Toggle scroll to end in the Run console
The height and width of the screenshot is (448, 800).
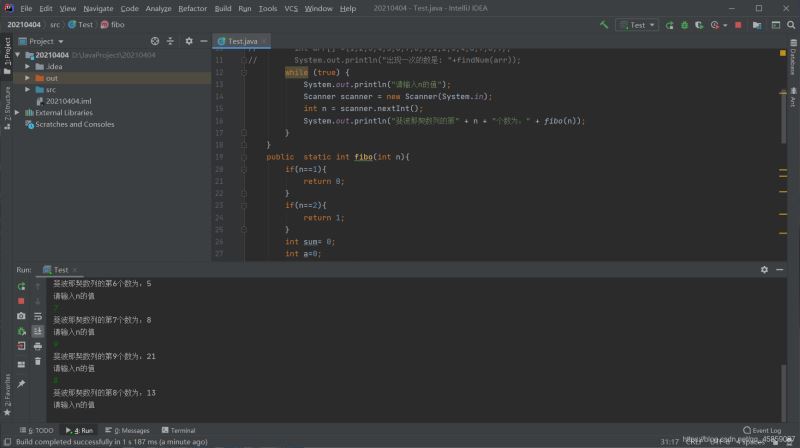(38, 331)
